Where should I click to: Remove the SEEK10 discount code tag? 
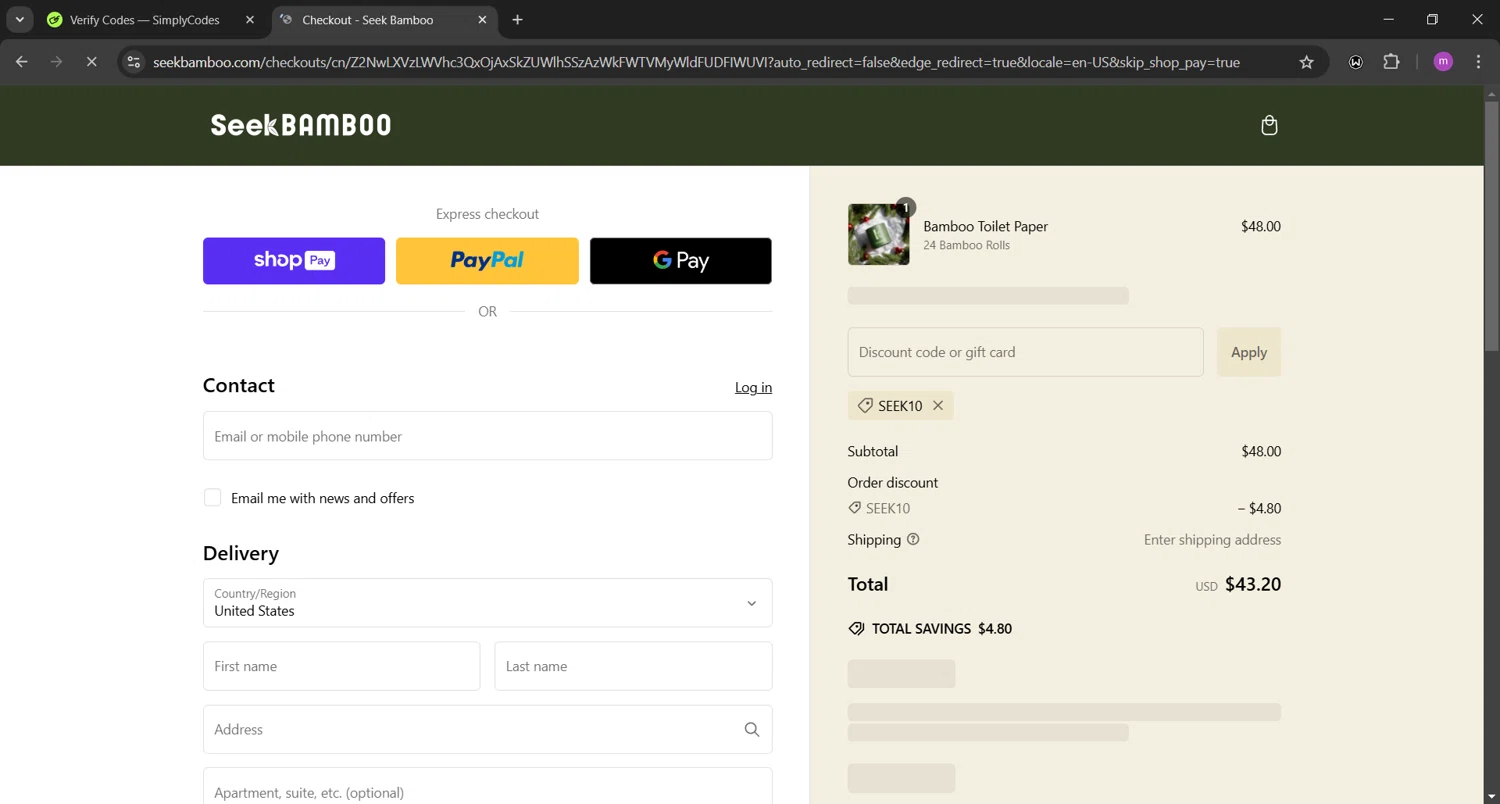tap(938, 406)
